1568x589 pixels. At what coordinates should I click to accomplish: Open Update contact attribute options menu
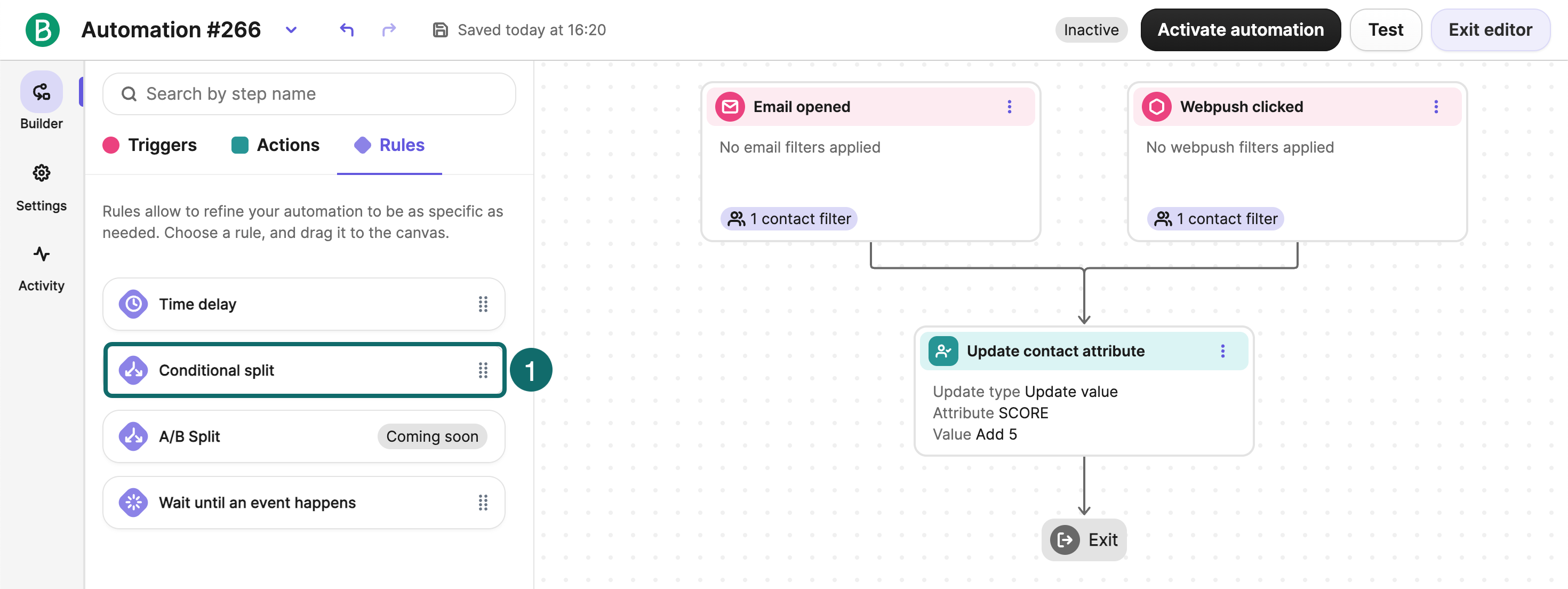pos(1222,351)
